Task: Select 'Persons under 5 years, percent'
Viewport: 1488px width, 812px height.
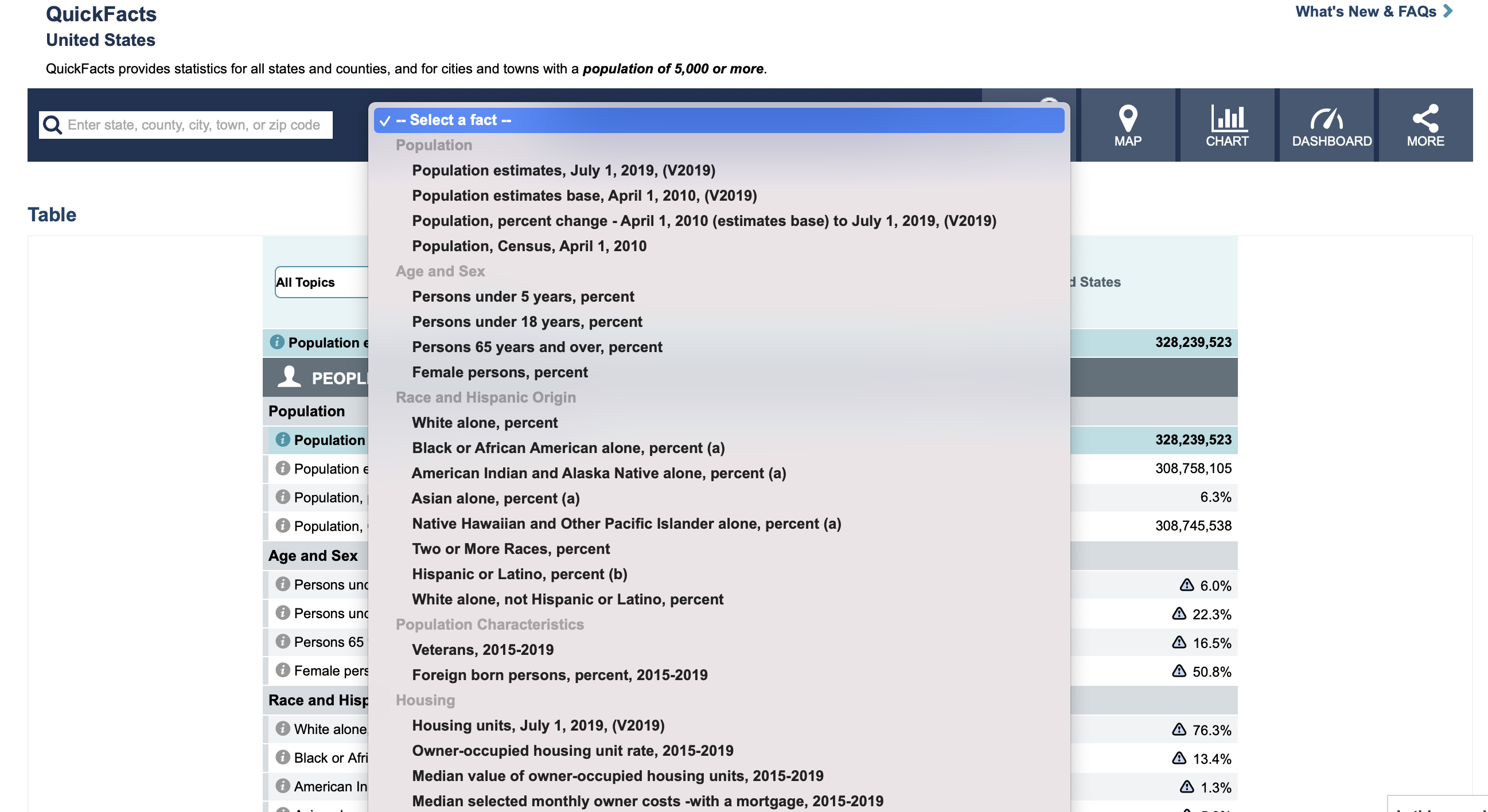Action: click(x=523, y=297)
